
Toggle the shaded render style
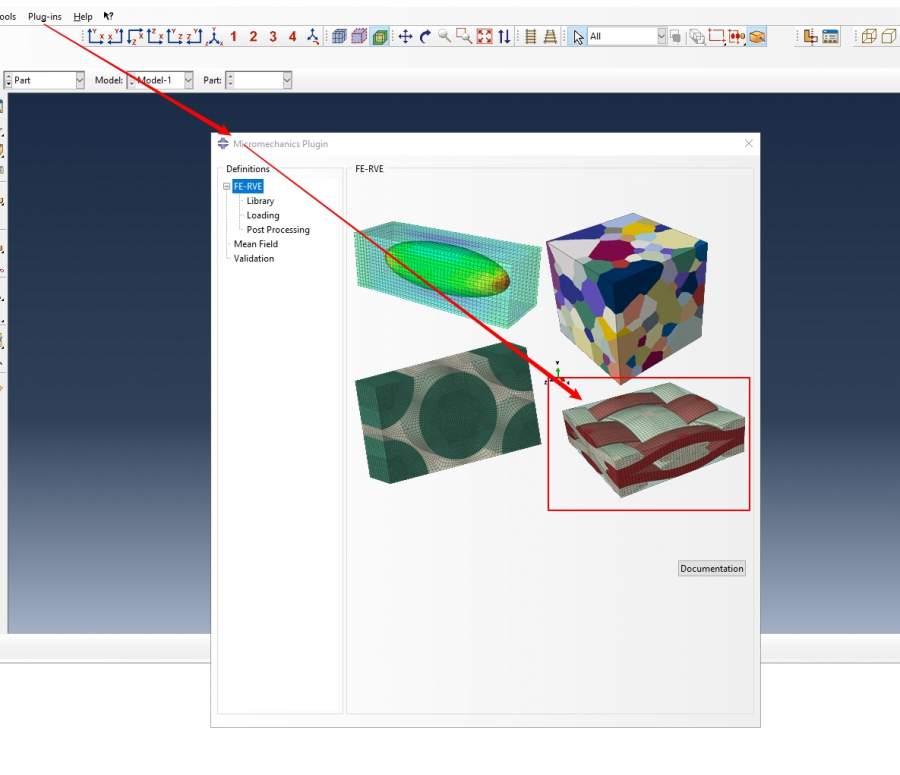pyautogui.click(x=380, y=37)
